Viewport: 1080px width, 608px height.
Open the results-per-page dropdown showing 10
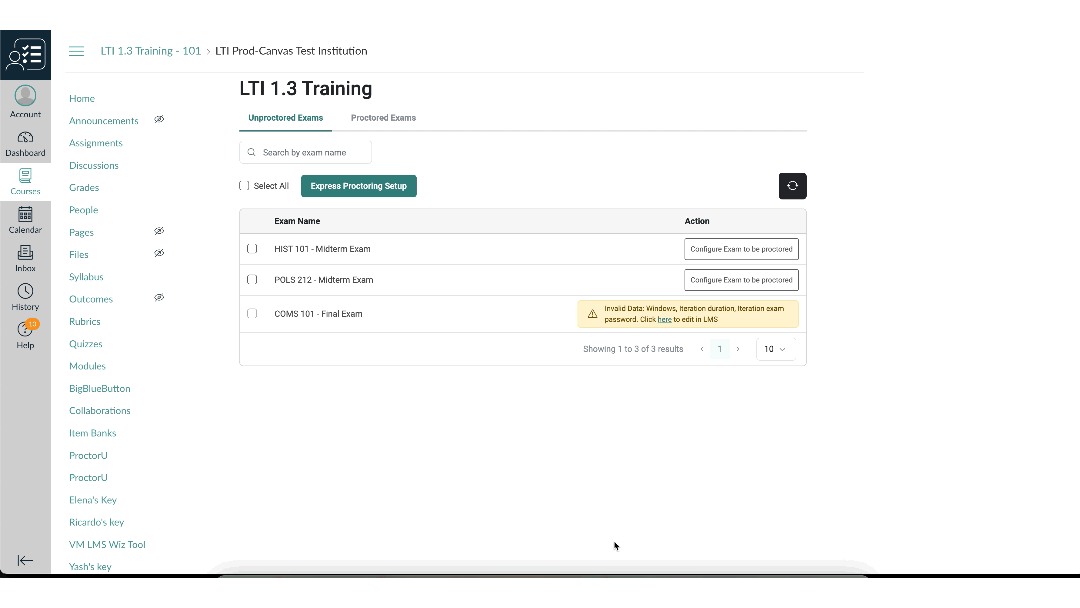(776, 349)
